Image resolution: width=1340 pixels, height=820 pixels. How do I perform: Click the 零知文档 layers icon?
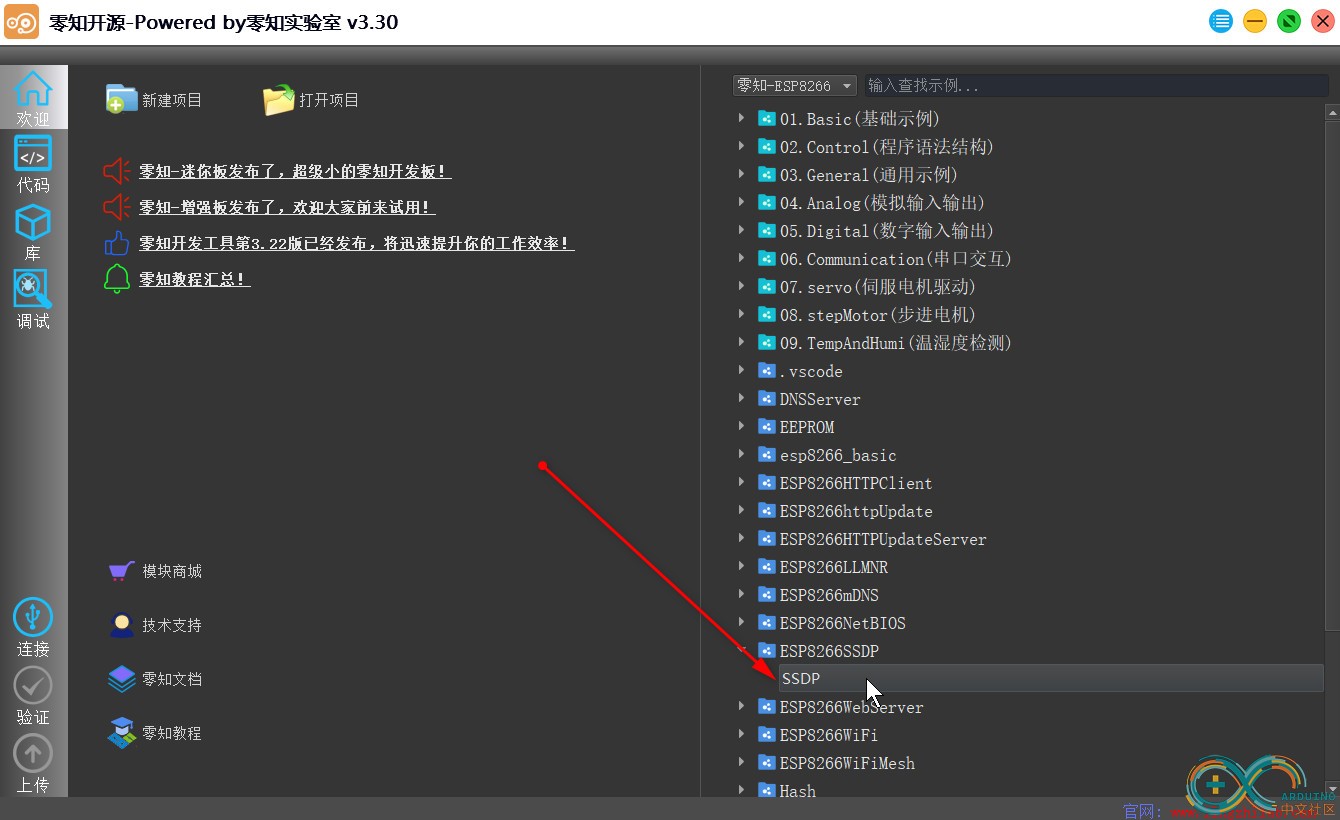click(x=121, y=679)
